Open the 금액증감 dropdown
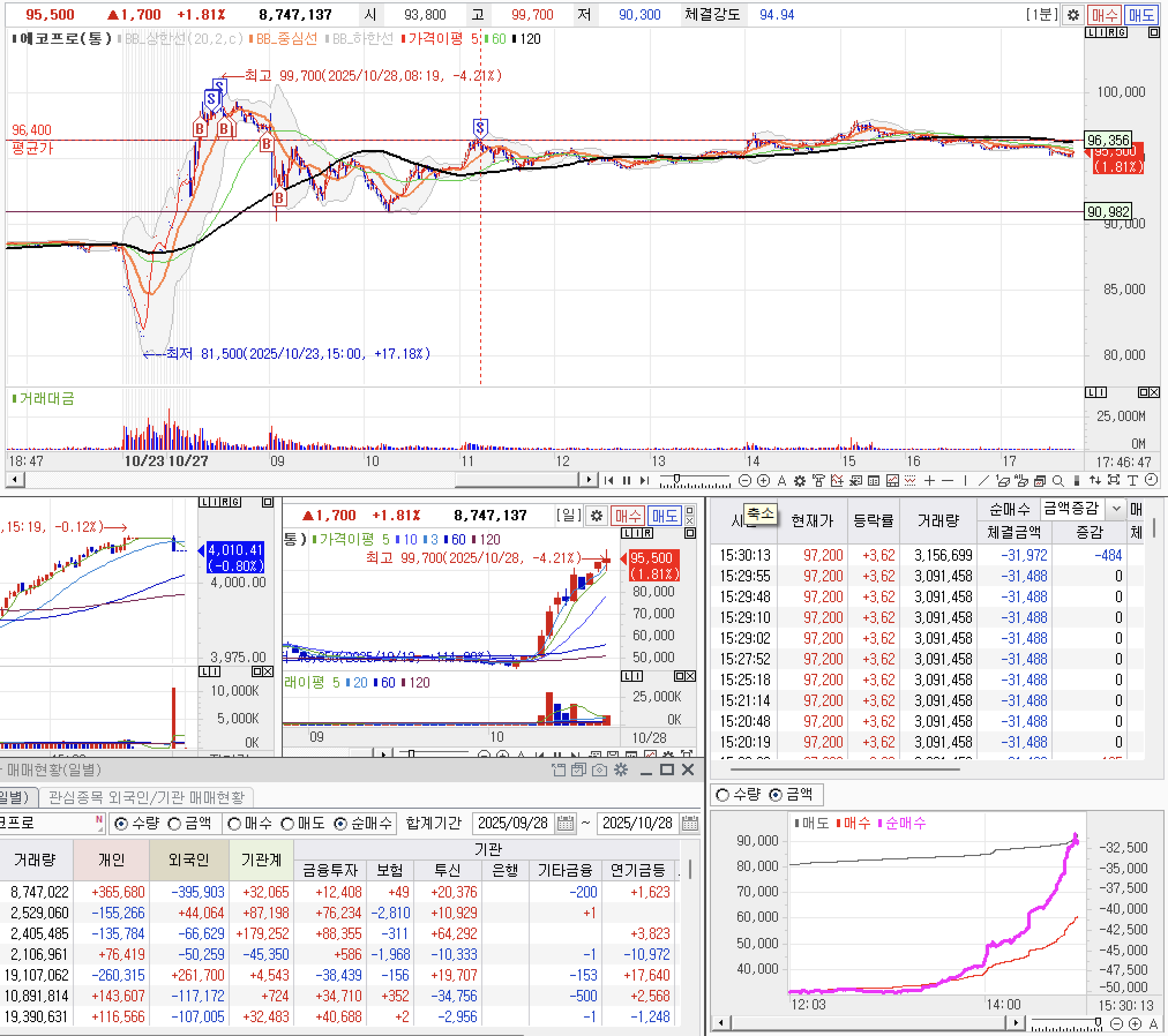The image size is (1168, 1036). pos(1116,509)
